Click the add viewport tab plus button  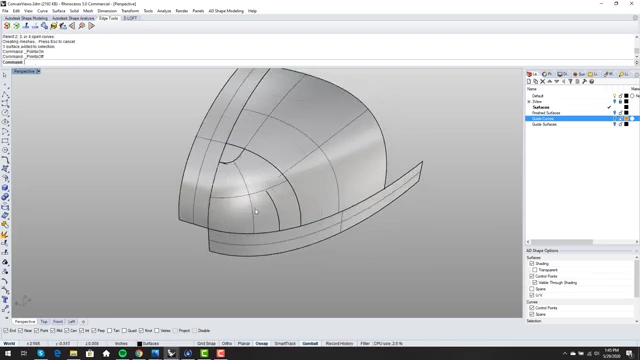click(83, 322)
